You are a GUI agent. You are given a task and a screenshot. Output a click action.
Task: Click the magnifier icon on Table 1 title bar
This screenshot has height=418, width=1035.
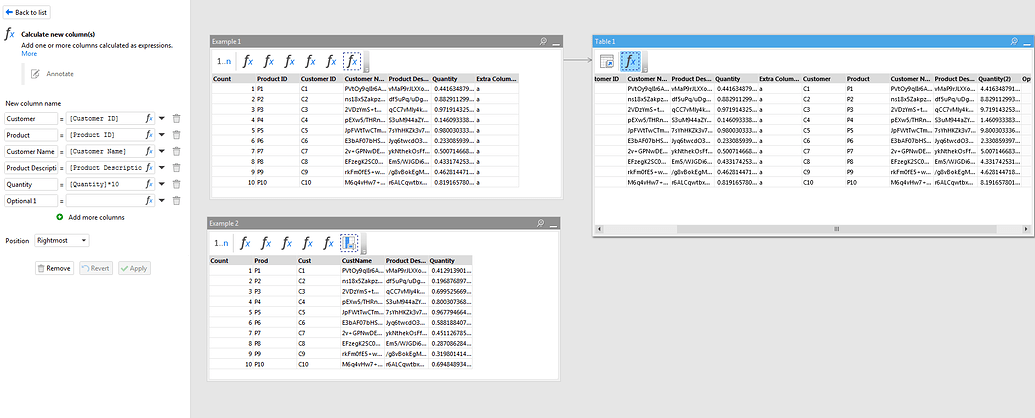pos(1015,41)
